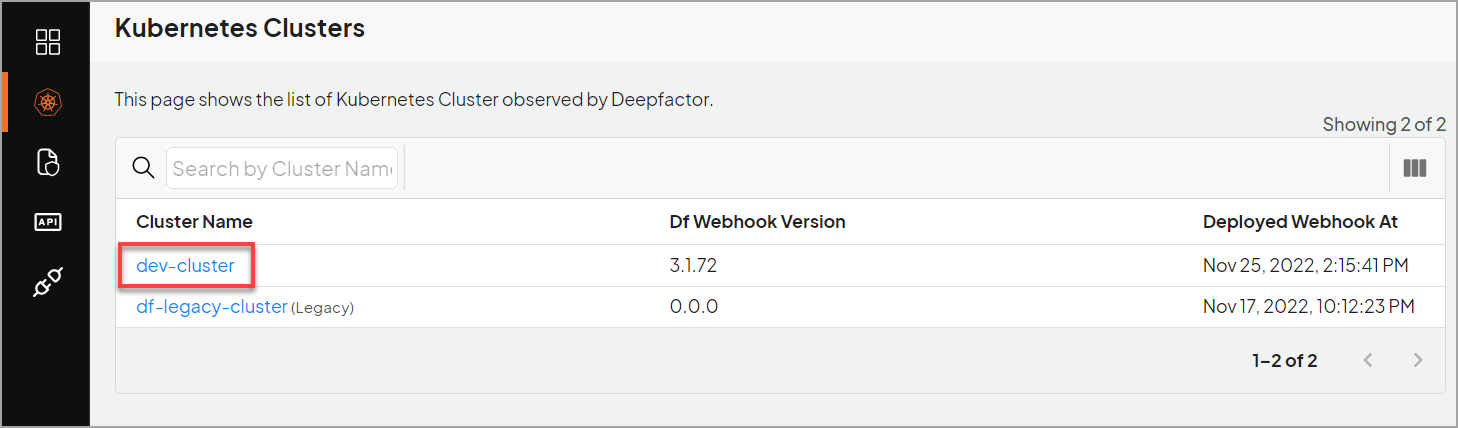Select the Nov 17, 2022 deployment date cell
Viewport: 1458px width, 428px height.
(x=1308, y=307)
